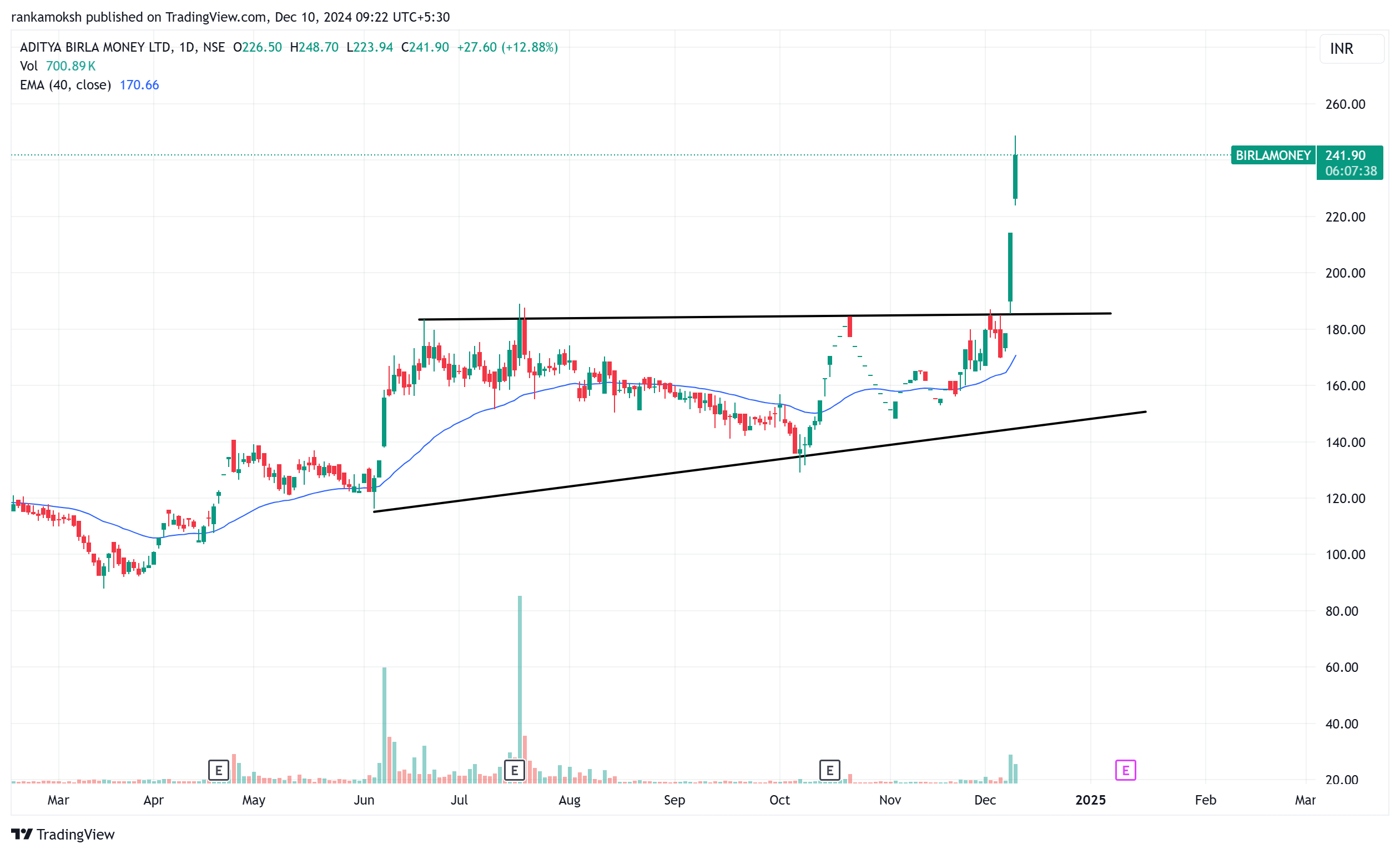Click the countdown timer 06:07:38
Screen dimensions: 1400x854
[1351, 171]
